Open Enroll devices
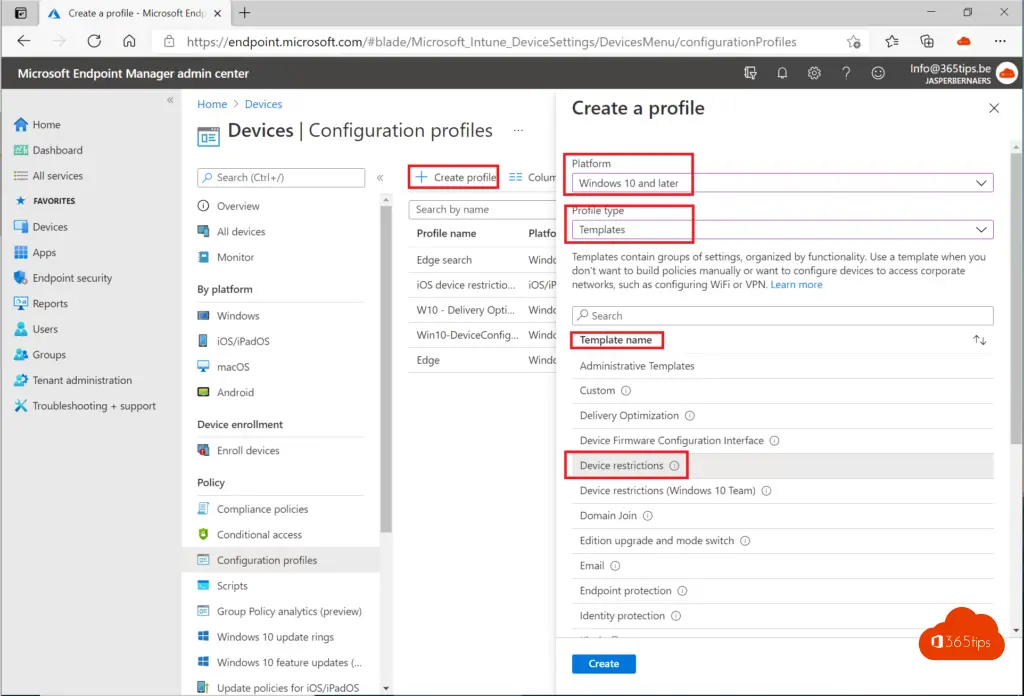The height and width of the screenshot is (696, 1024). [x=248, y=450]
